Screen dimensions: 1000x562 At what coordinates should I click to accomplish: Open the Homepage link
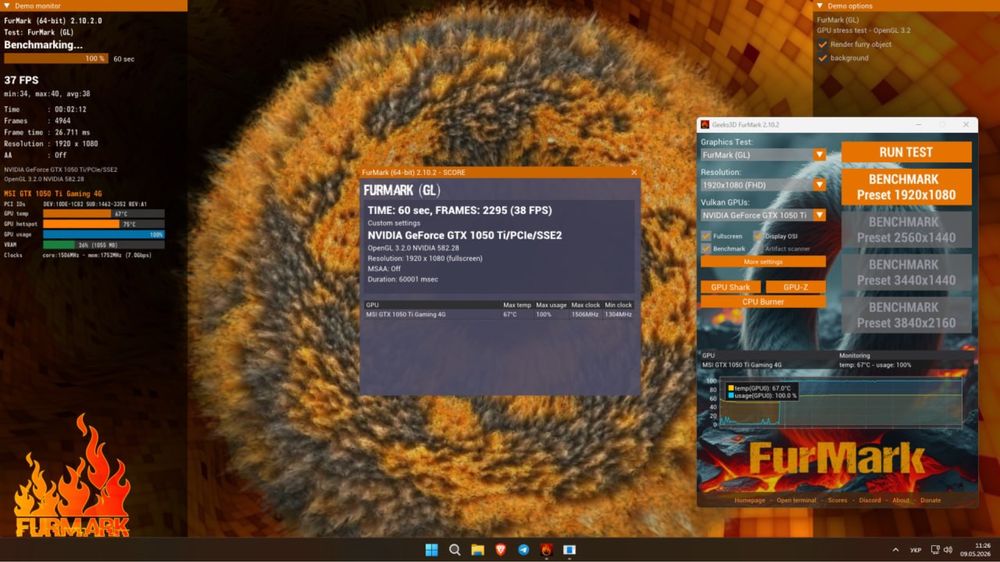tap(749, 501)
